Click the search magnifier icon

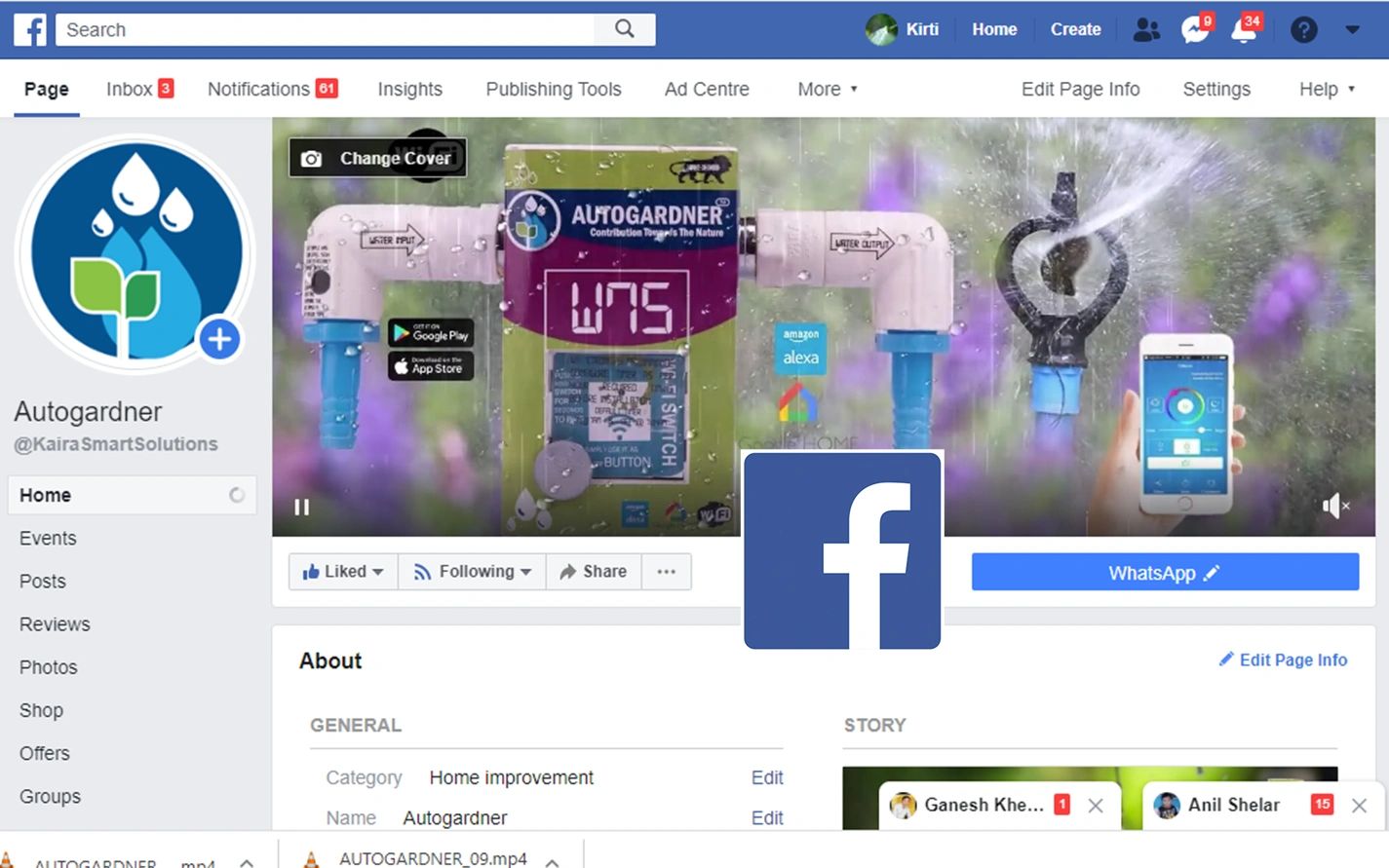pos(625,29)
